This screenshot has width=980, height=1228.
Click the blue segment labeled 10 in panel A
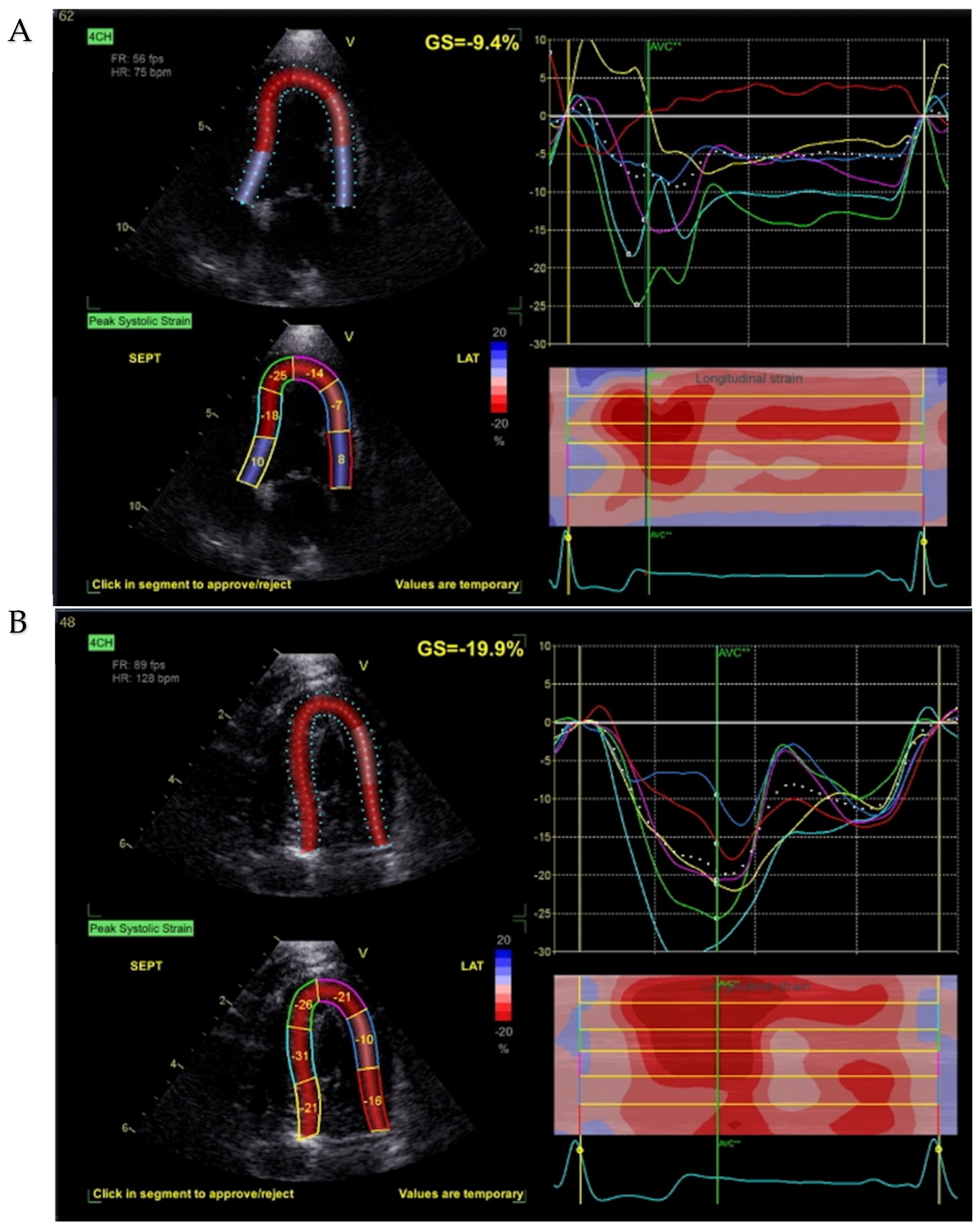[x=256, y=461]
